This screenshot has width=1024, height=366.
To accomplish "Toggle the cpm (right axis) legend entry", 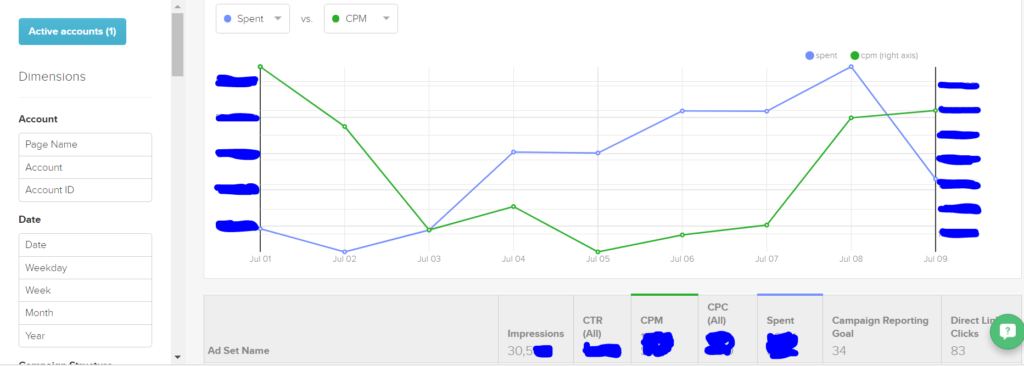I will pyautogui.click(x=884, y=56).
